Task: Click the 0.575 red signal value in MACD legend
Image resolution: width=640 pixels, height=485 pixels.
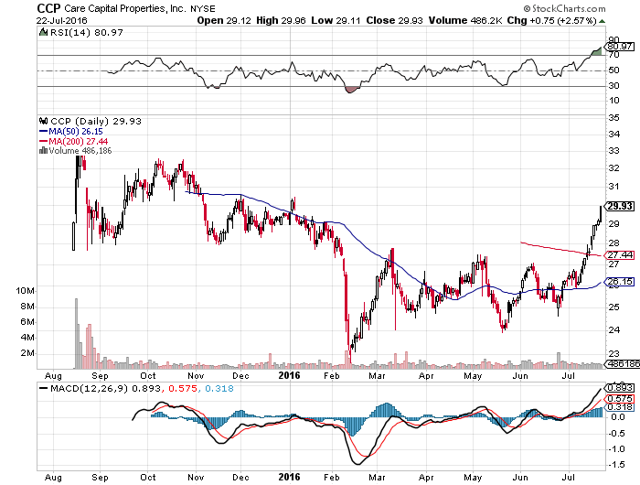Action: tap(182, 388)
